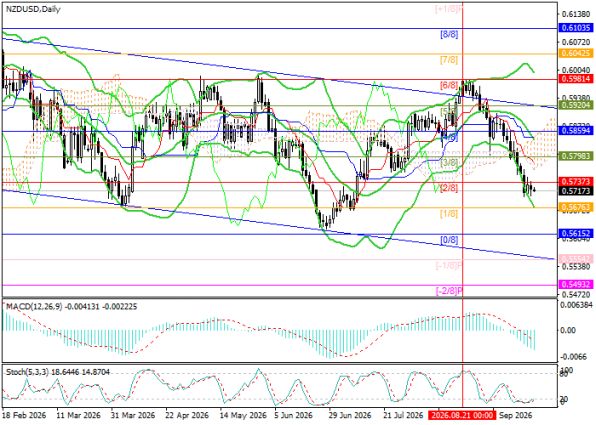The image size is (596, 425).
Task: Click the 0.60720 price scale value
Action: click(577, 41)
